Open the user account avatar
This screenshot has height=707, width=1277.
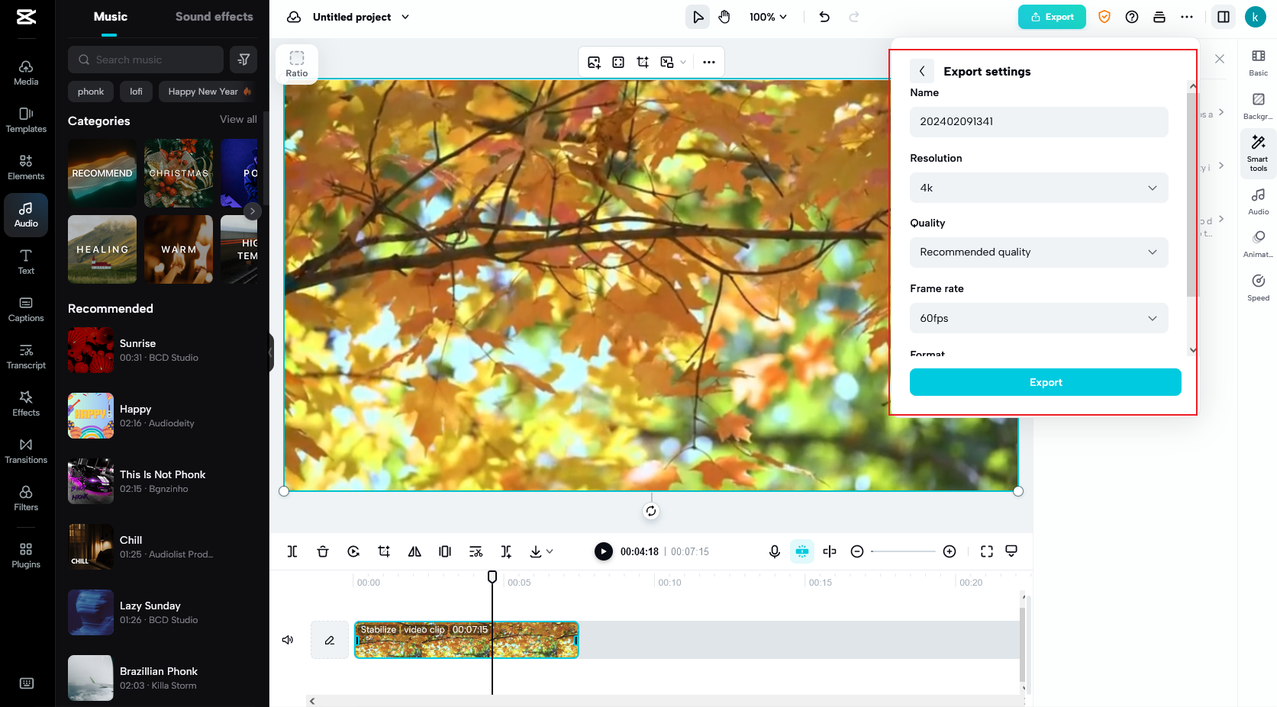(x=1255, y=17)
